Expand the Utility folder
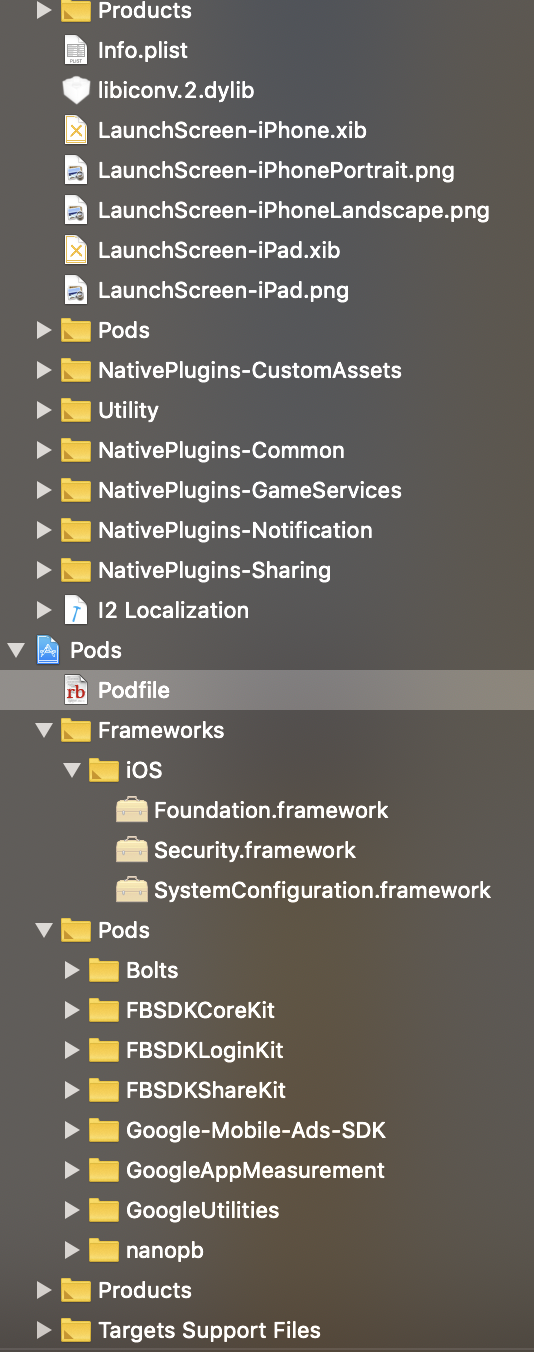This screenshot has width=534, height=1352. tap(43, 410)
